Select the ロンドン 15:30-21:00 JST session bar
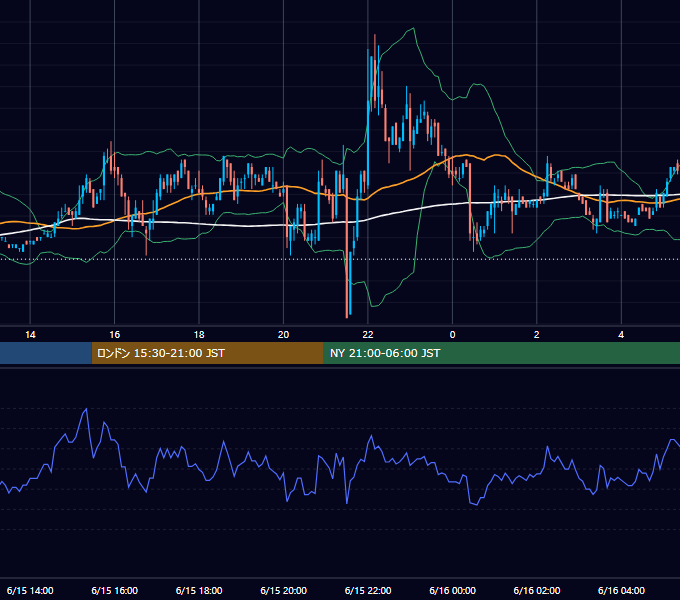This screenshot has height=600, width=680. [x=207, y=353]
